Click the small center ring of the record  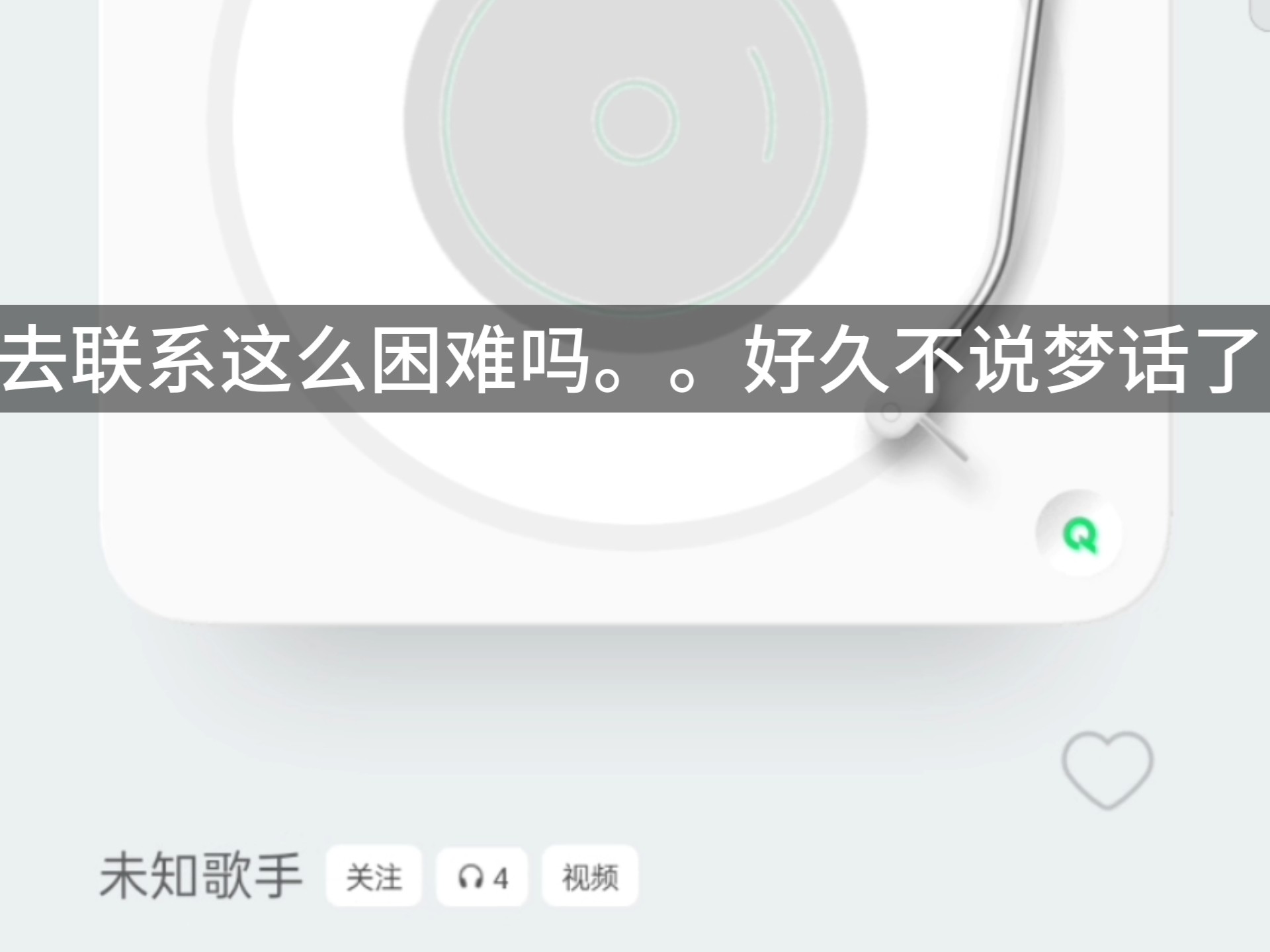pos(636,120)
